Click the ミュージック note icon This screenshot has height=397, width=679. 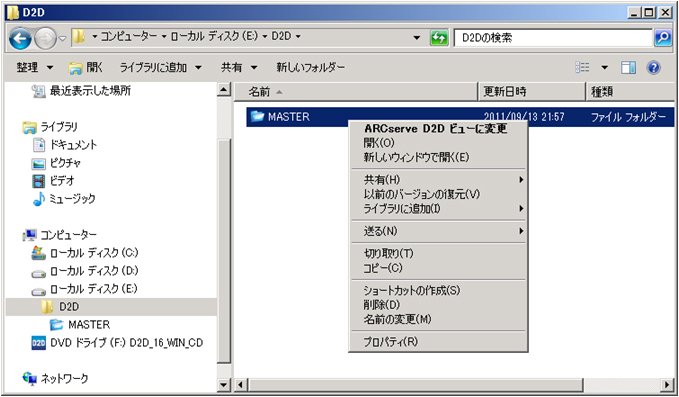coord(39,199)
